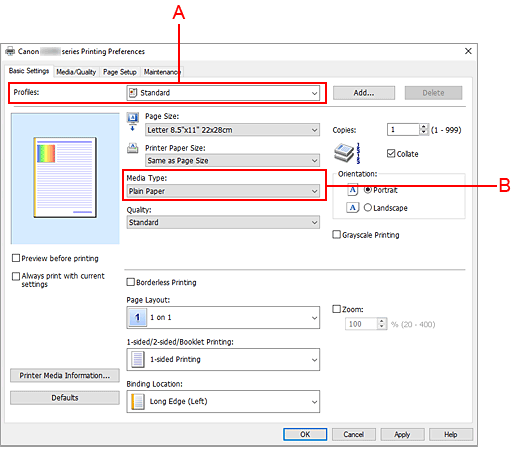This screenshot has width=519, height=449.
Task: Switch to the Media/Quality tab
Action: [76, 72]
